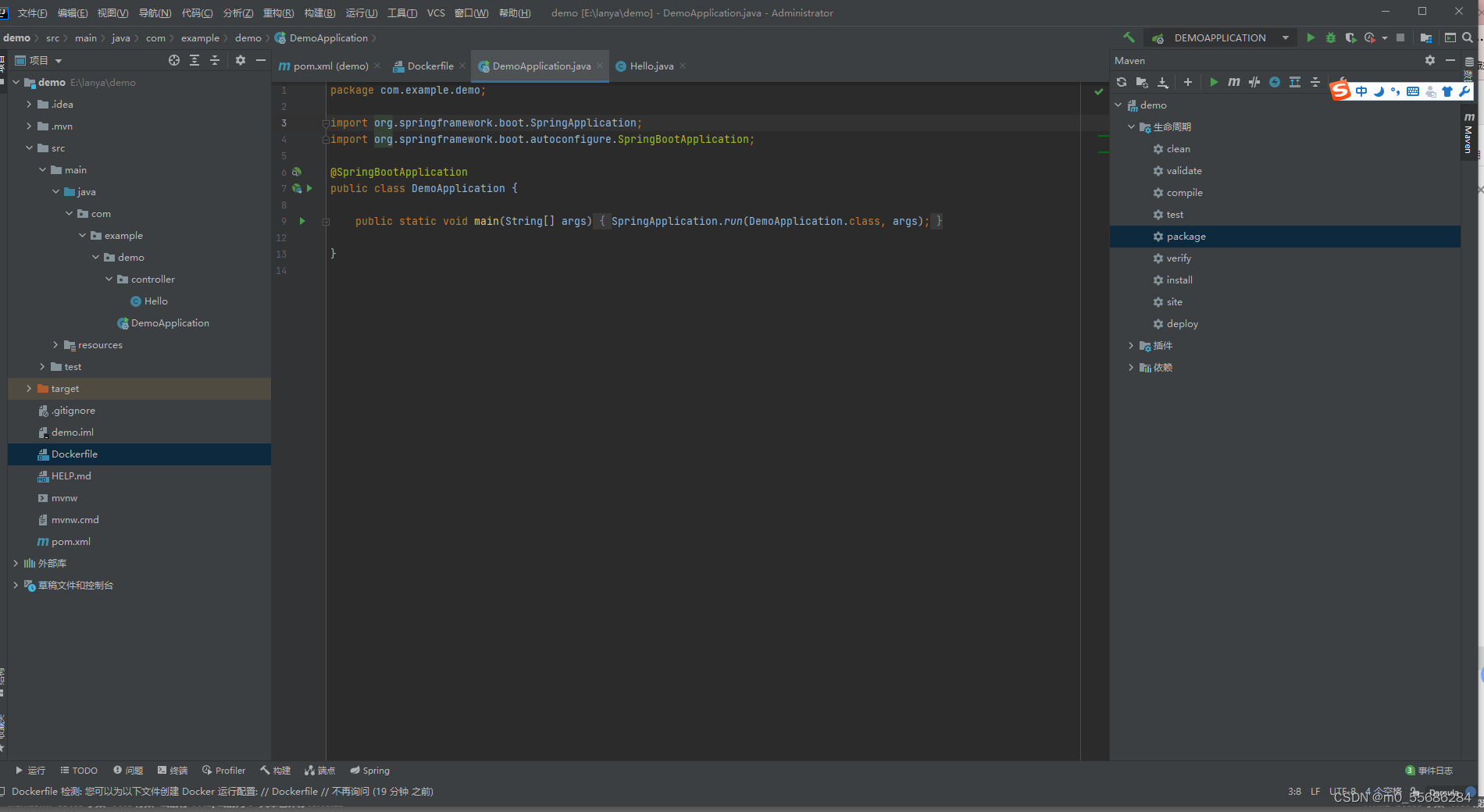Click run gutter arrow beside class DemoApplication

pos(309,188)
